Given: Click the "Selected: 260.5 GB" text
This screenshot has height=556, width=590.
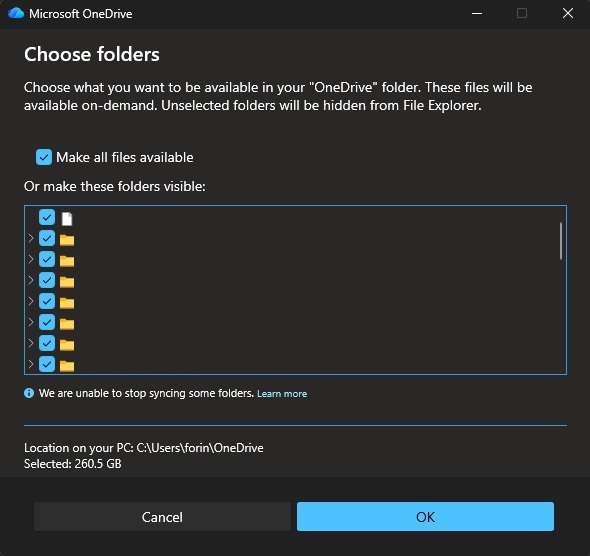Looking at the screenshot, I should [x=73, y=463].
